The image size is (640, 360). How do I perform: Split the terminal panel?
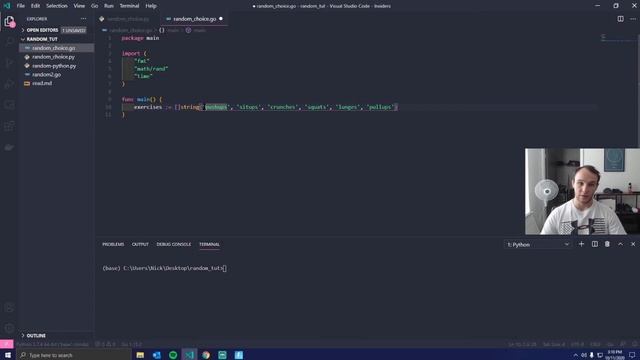coord(595,244)
